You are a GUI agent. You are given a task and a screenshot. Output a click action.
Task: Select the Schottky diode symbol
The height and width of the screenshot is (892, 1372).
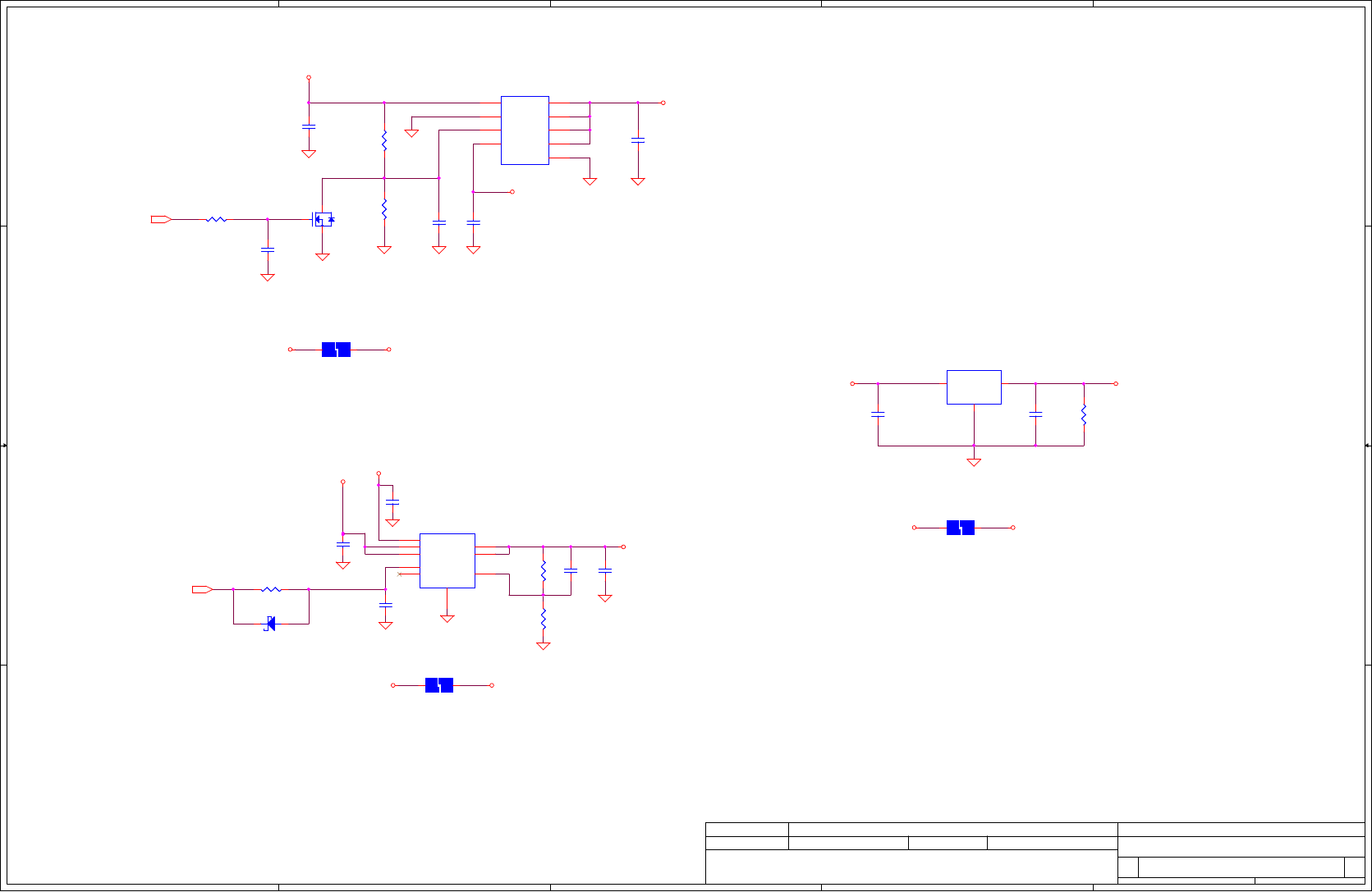269,624
